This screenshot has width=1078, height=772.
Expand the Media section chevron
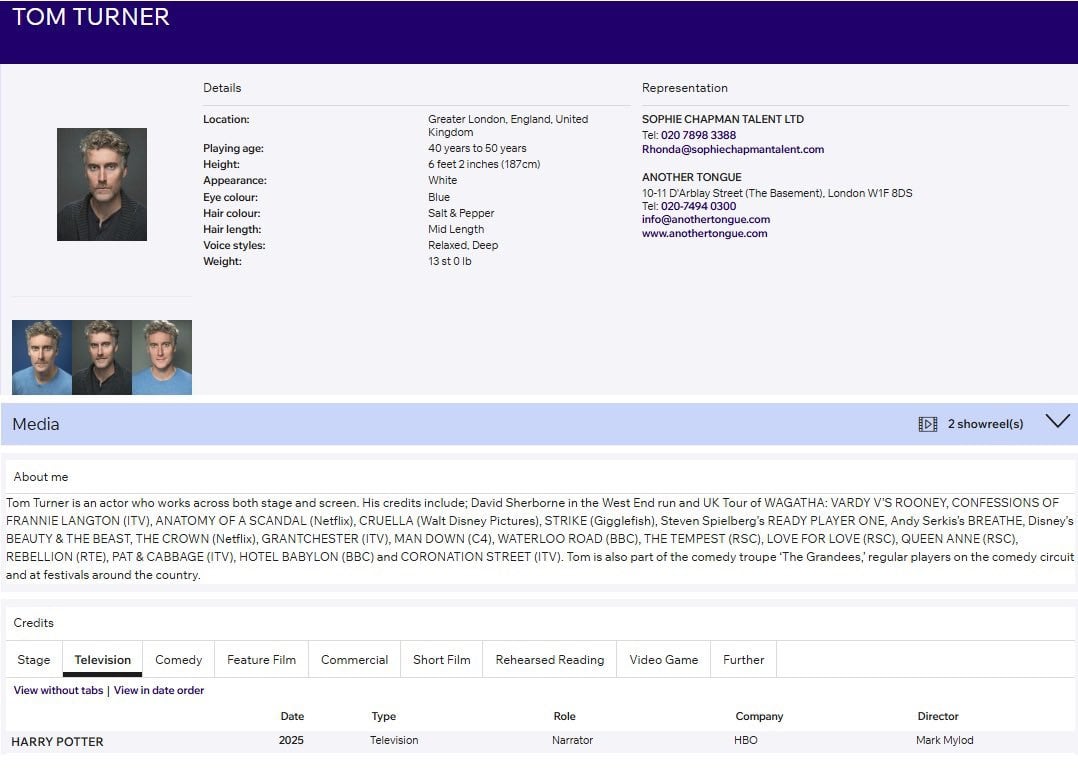(1057, 422)
